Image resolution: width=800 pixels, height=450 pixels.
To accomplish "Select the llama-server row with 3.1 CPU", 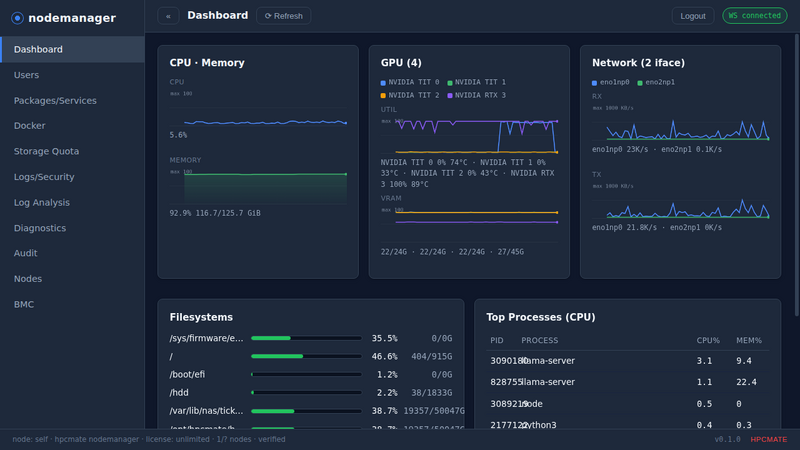I will (628, 361).
